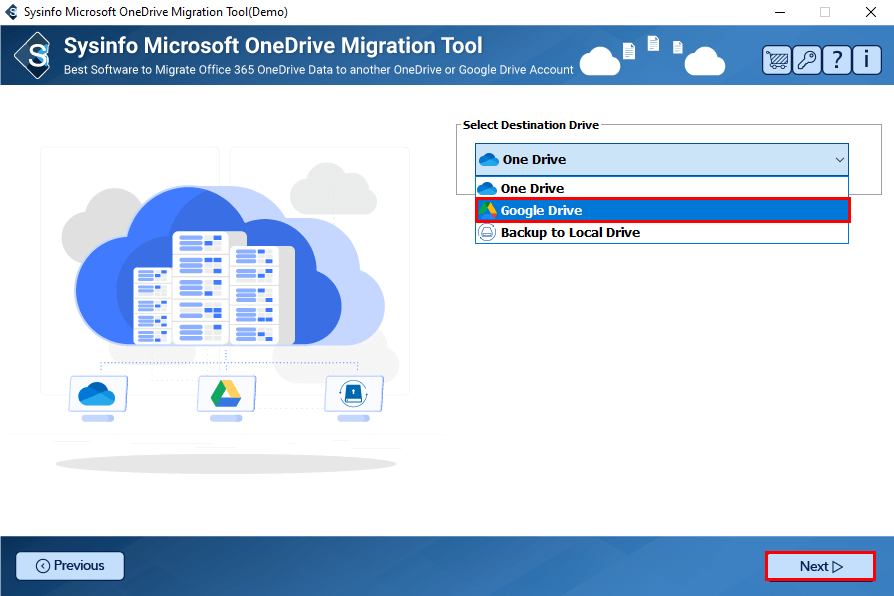Go back with Previous button
The image size is (894, 596).
coord(70,566)
